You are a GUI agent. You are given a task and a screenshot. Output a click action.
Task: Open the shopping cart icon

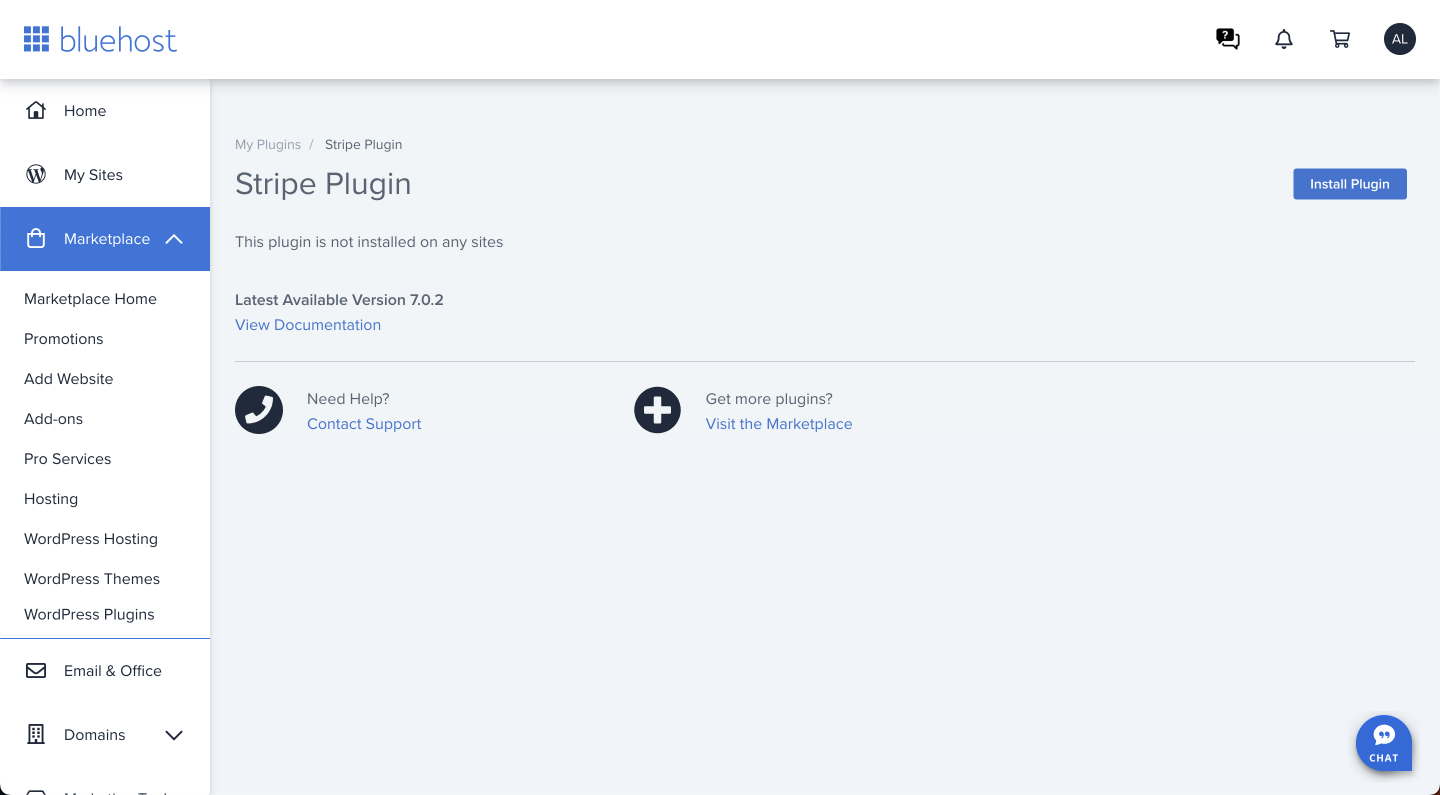[1340, 39]
